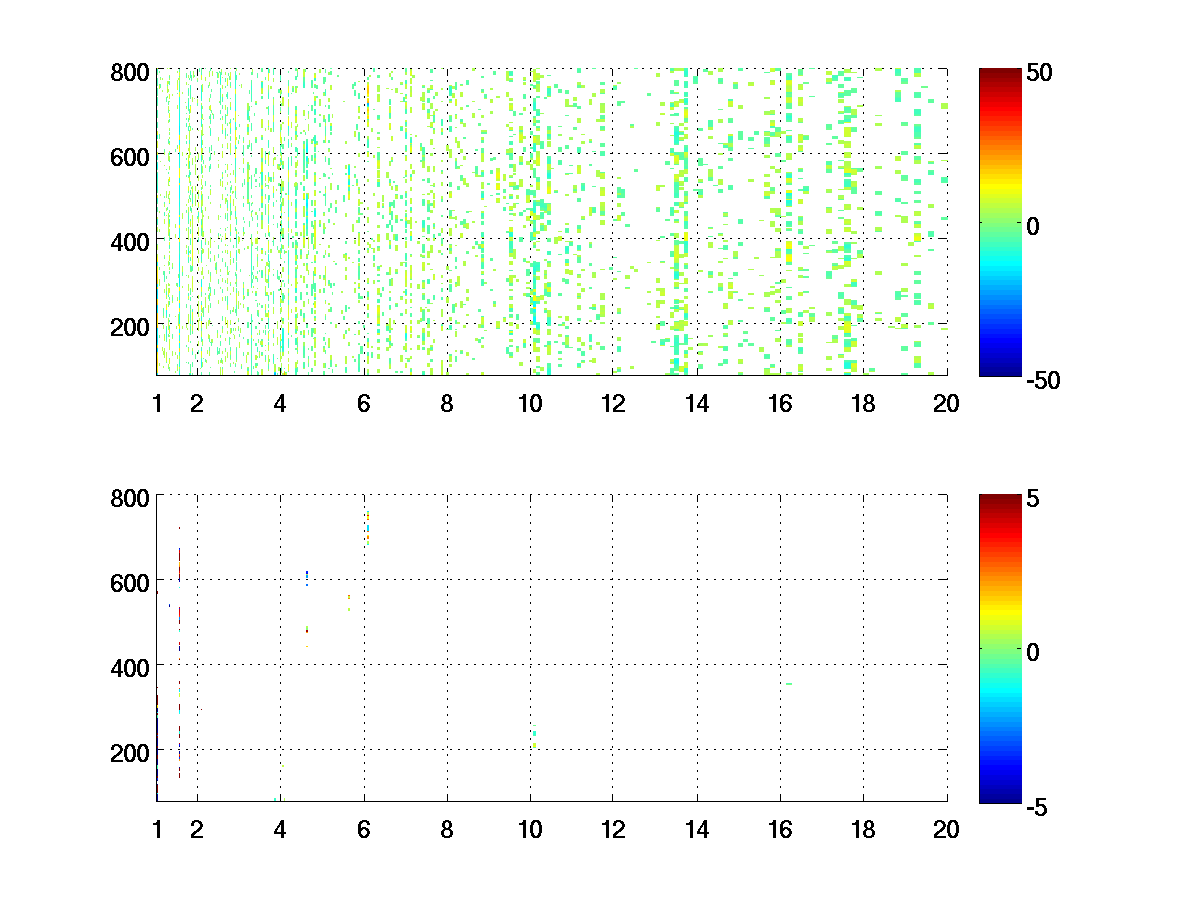Click the "0" label beside the lower colorbar
Viewport: 1200px width, 900px height.
(1036, 652)
